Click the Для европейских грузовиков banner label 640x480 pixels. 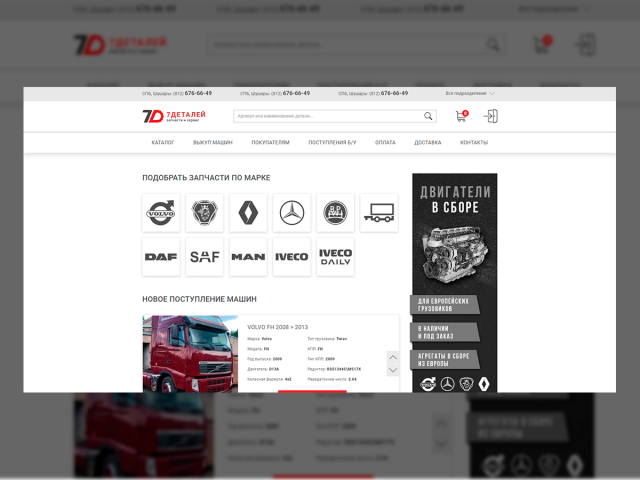tap(444, 305)
